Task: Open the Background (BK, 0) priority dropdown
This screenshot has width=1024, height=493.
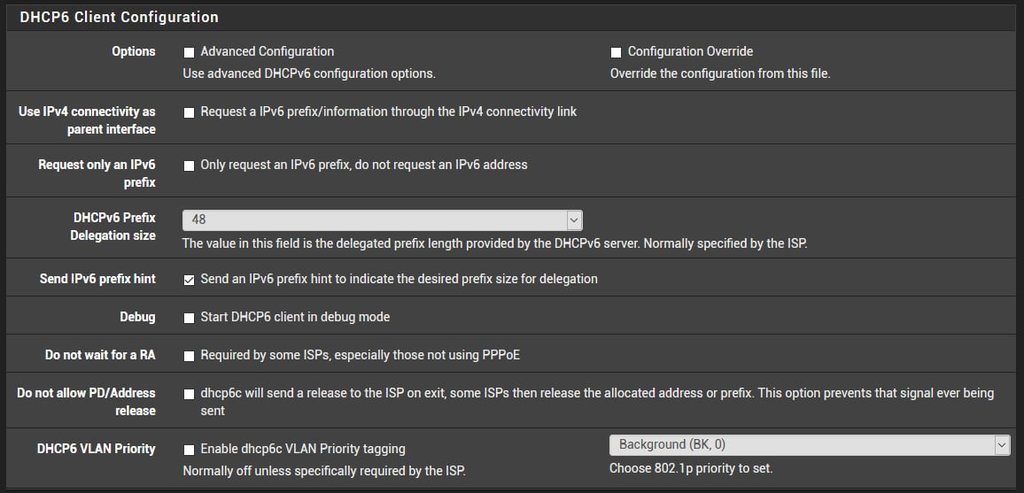Action: [x=809, y=445]
